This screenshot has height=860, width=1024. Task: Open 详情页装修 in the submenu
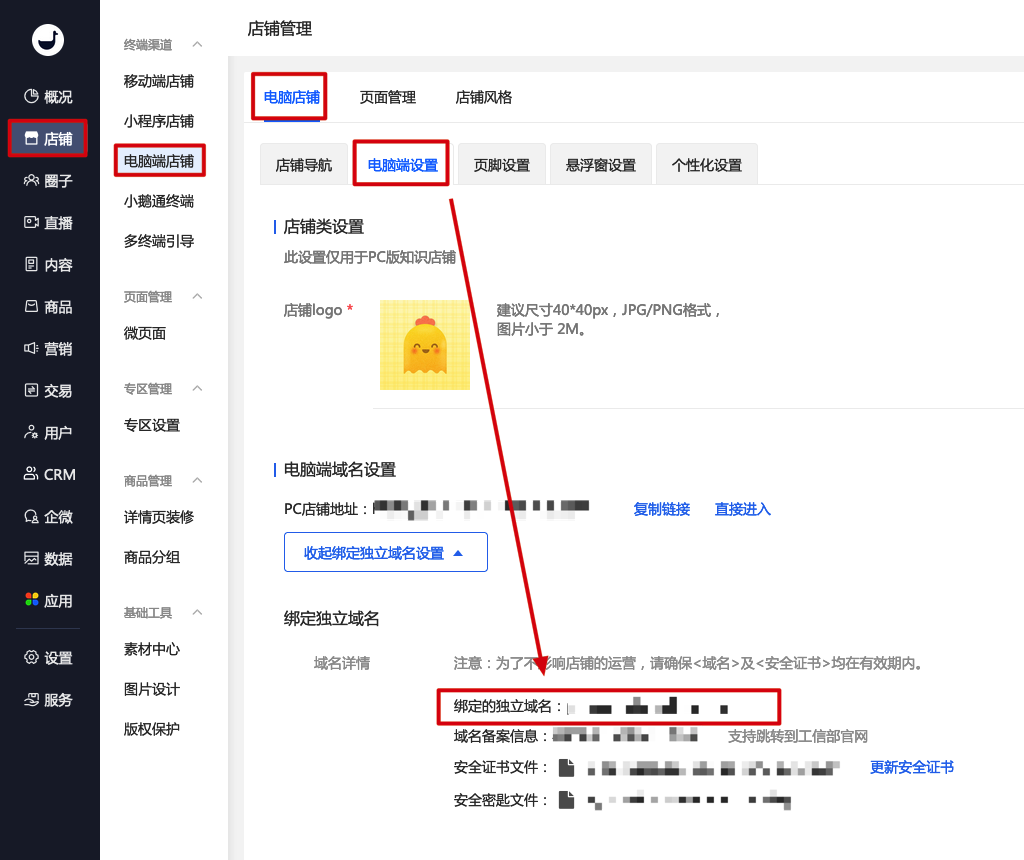159,517
